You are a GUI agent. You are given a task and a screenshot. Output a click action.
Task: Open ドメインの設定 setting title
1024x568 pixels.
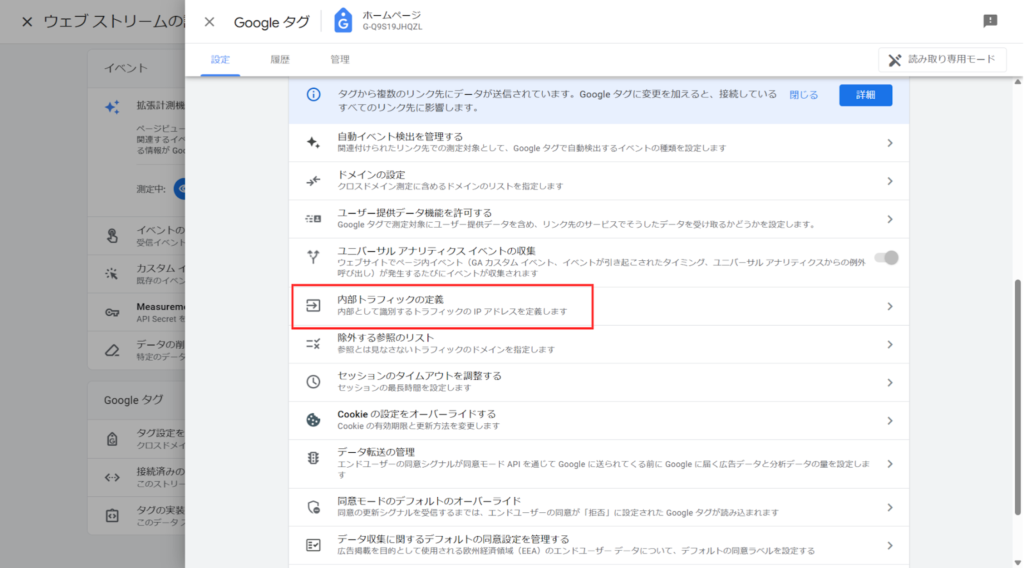pos(371,174)
